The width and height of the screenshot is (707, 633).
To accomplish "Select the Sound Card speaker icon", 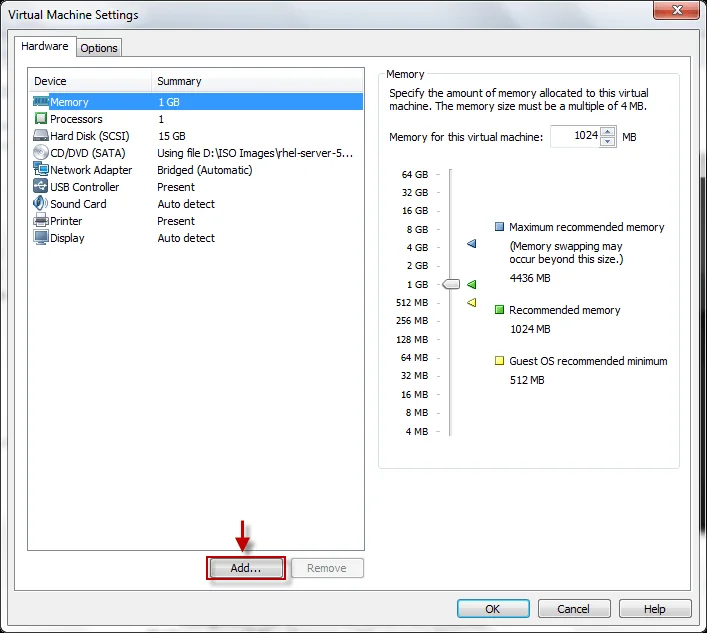I will click(41, 204).
